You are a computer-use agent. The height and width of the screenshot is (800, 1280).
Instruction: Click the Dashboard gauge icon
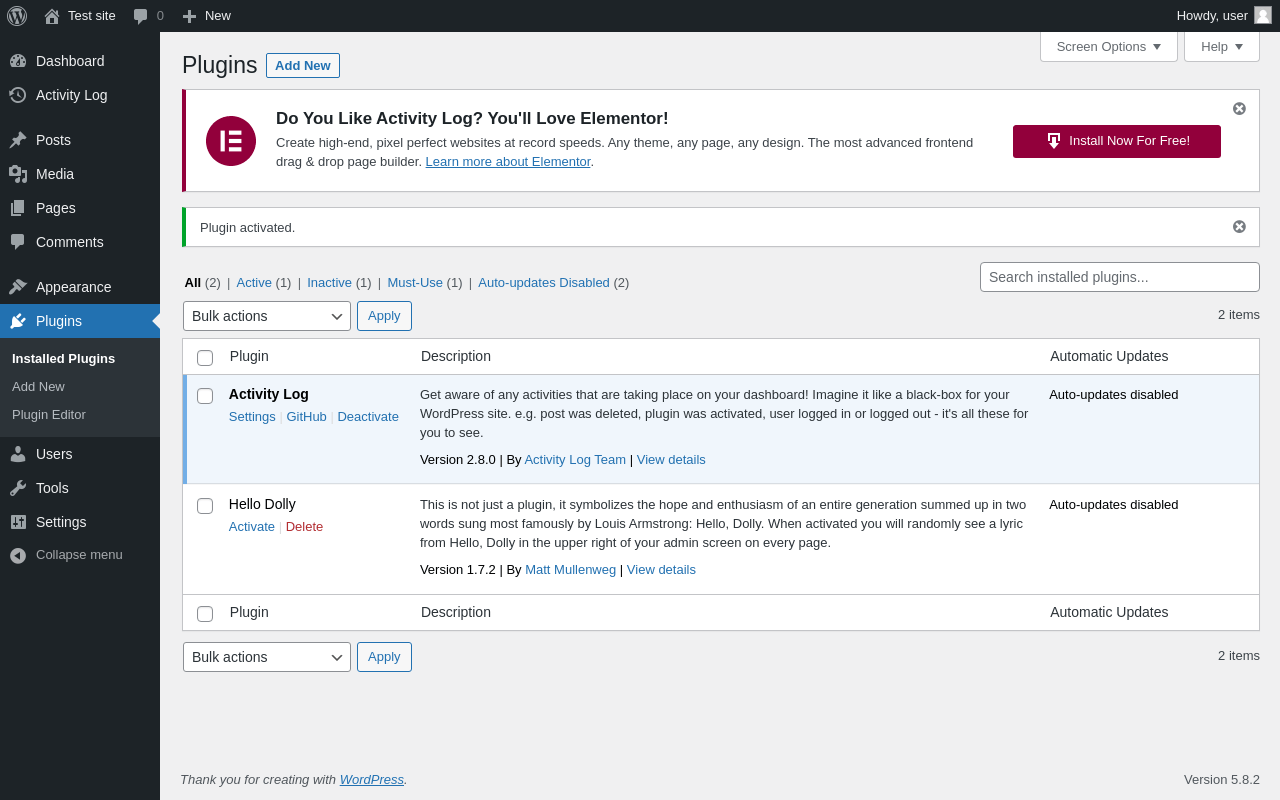tap(18, 61)
